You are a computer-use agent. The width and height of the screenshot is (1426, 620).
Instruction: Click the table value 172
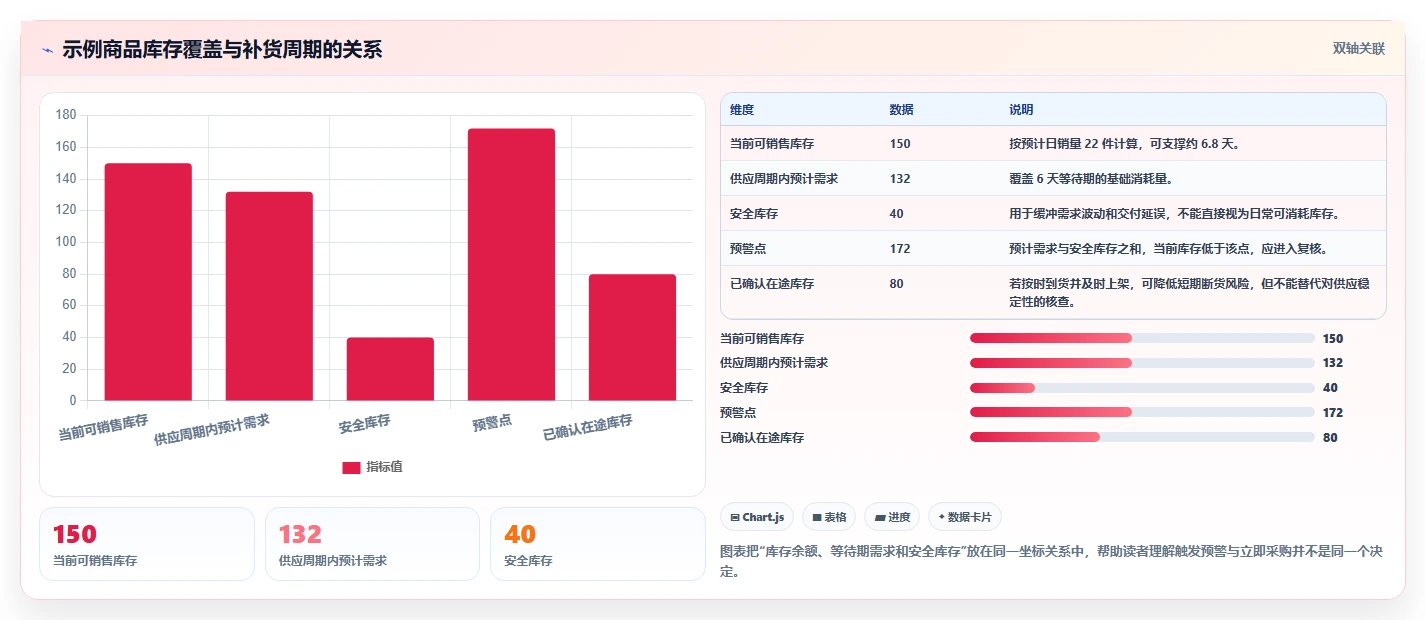[x=900, y=248]
